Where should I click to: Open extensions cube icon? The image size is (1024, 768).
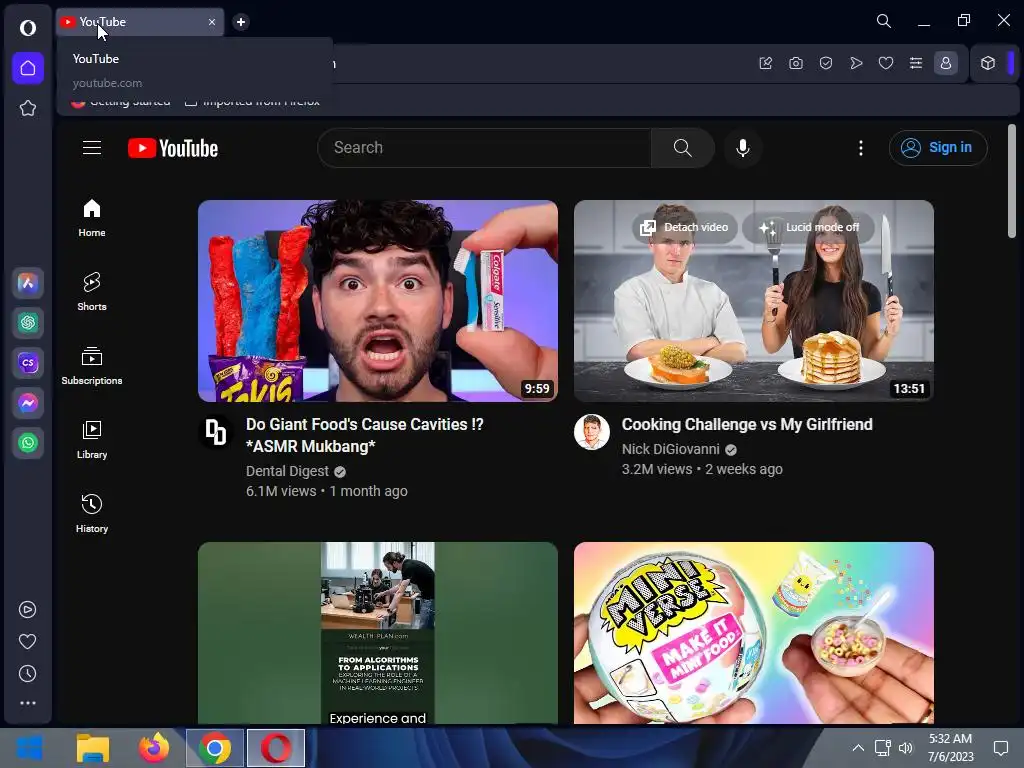[988, 63]
